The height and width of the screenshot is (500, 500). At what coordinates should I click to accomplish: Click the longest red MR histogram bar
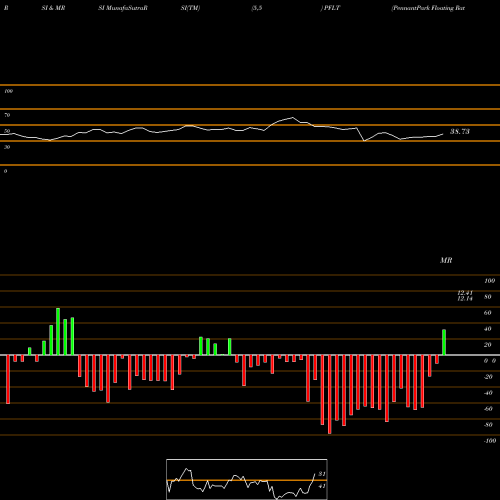pyautogui.click(x=330, y=394)
